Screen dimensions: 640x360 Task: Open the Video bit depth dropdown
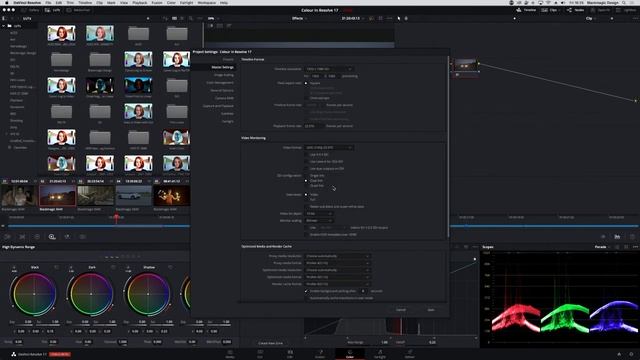pyautogui.click(x=319, y=213)
